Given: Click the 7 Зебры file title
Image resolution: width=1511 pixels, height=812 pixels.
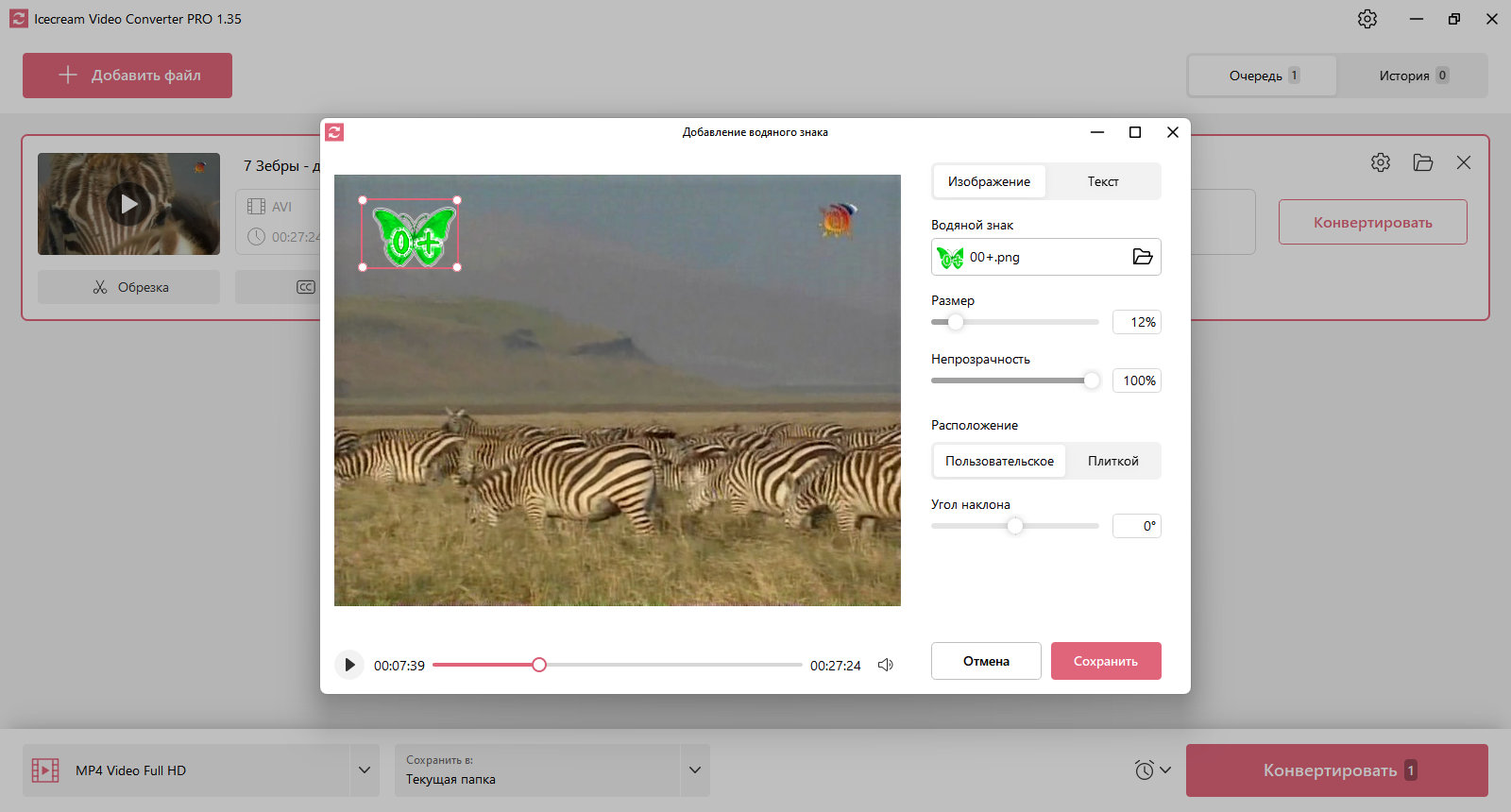Looking at the screenshot, I should 281,165.
